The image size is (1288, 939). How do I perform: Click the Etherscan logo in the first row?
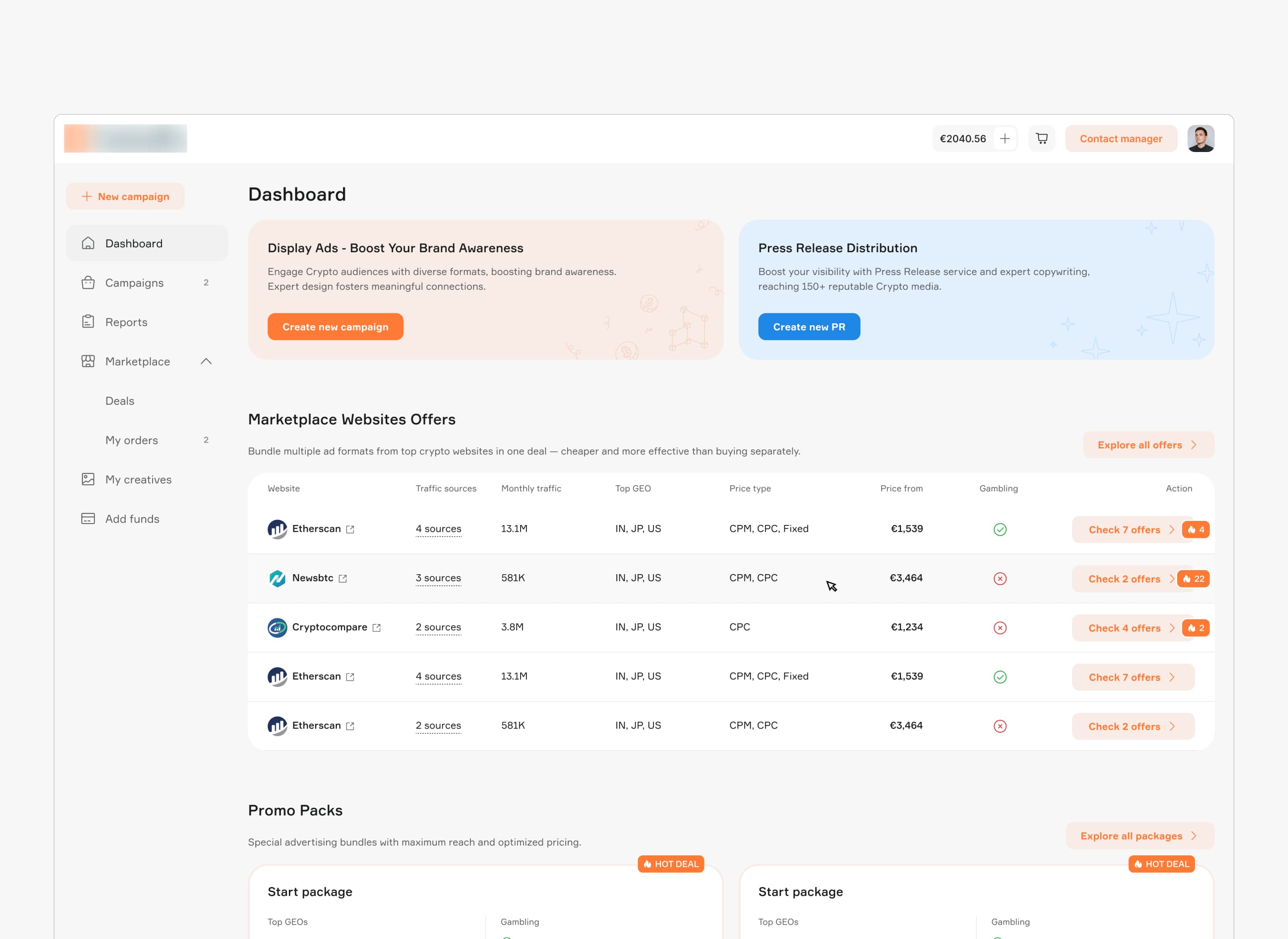[277, 529]
